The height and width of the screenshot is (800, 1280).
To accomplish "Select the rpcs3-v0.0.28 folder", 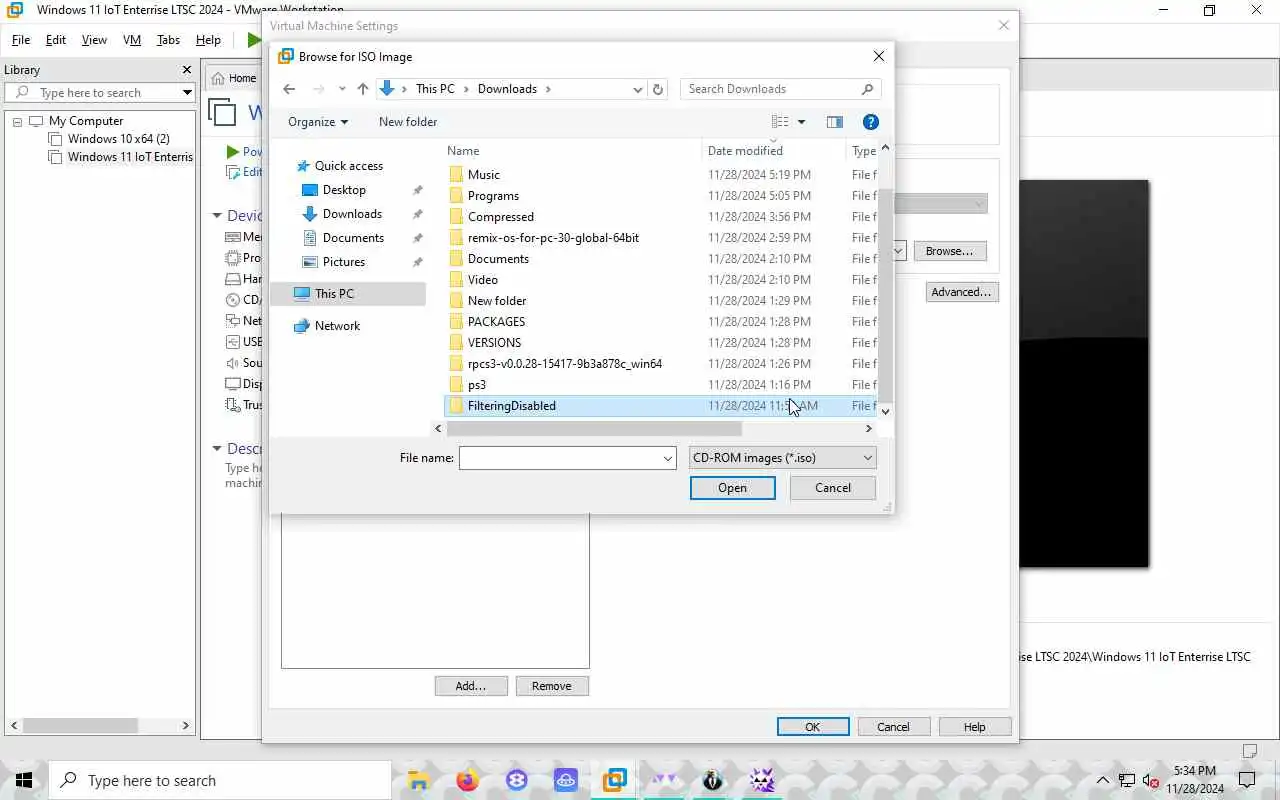I will click(x=564, y=364).
